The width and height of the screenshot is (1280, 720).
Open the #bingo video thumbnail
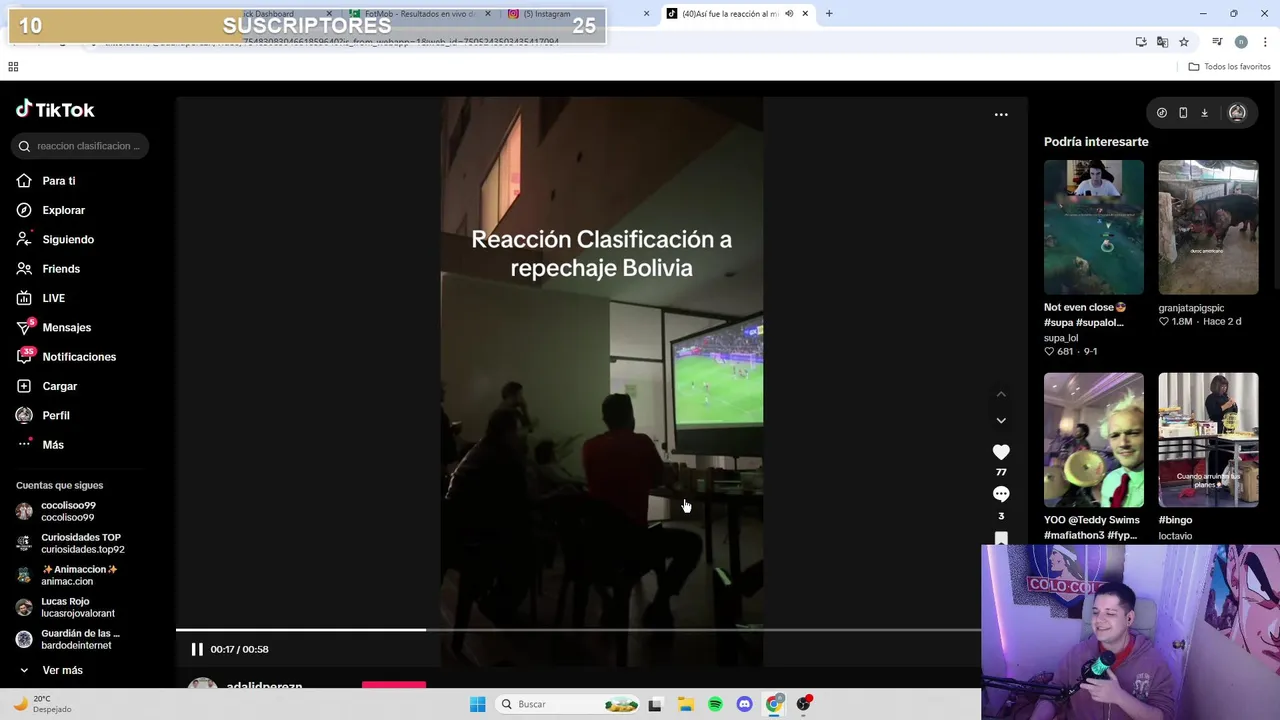(x=1208, y=440)
